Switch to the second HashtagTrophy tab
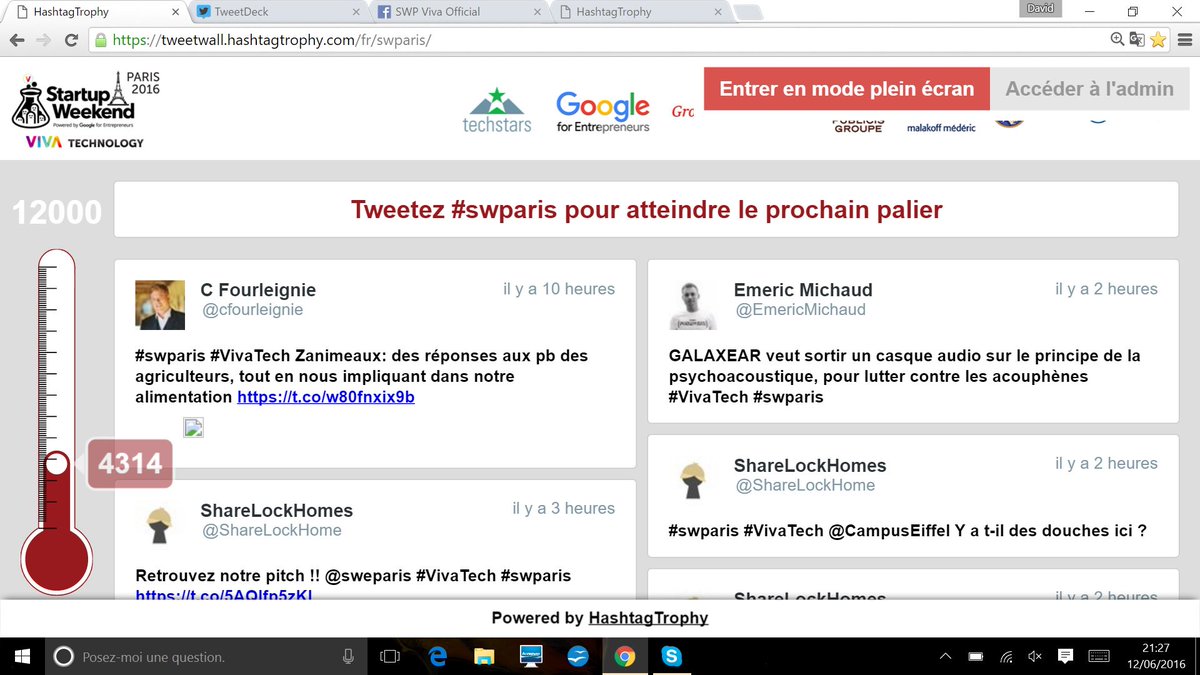The height and width of the screenshot is (675, 1200). coord(638,12)
